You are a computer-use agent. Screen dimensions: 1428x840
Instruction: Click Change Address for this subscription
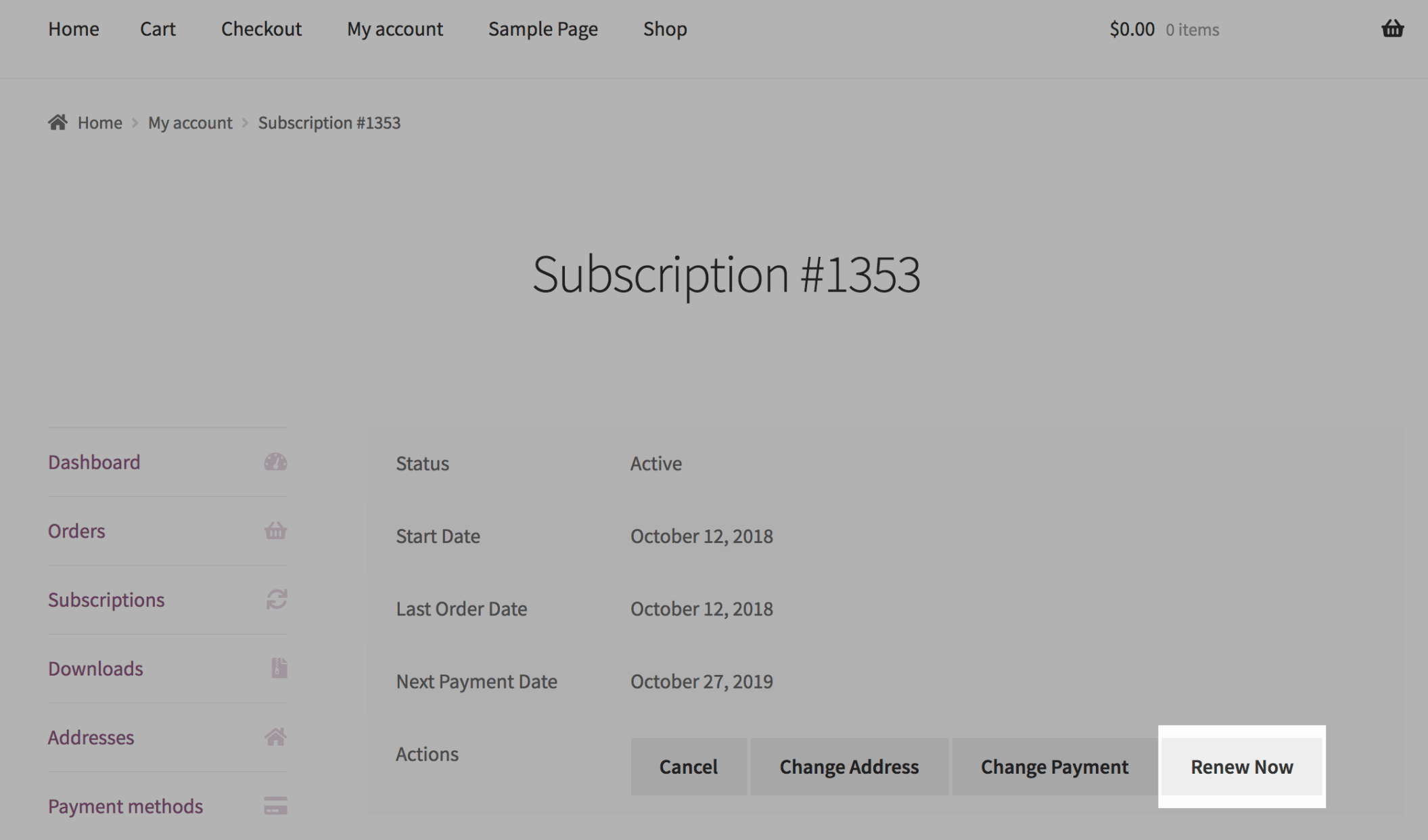(x=849, y=767)
